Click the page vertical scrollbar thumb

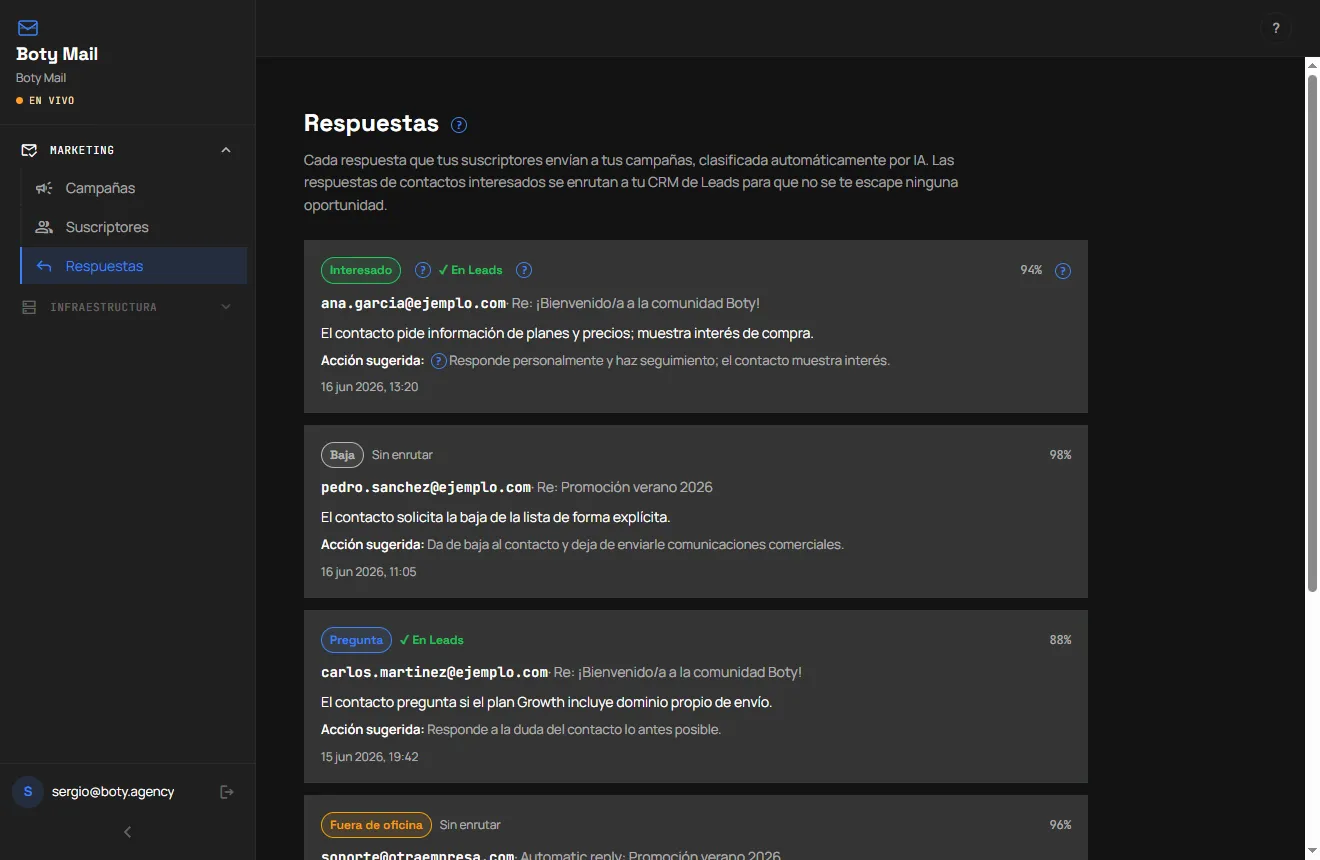coord(1312,332)
